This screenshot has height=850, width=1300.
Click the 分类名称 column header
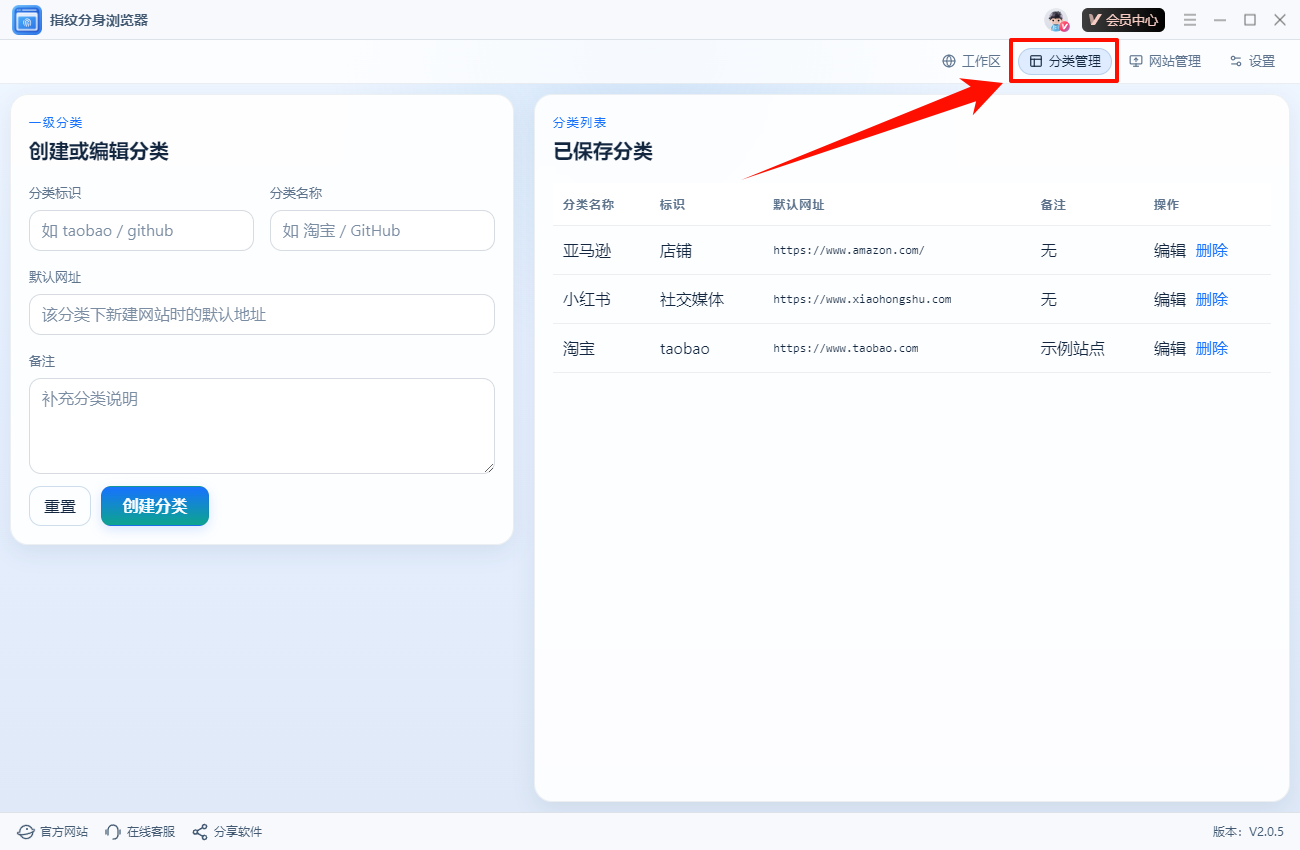588,204
